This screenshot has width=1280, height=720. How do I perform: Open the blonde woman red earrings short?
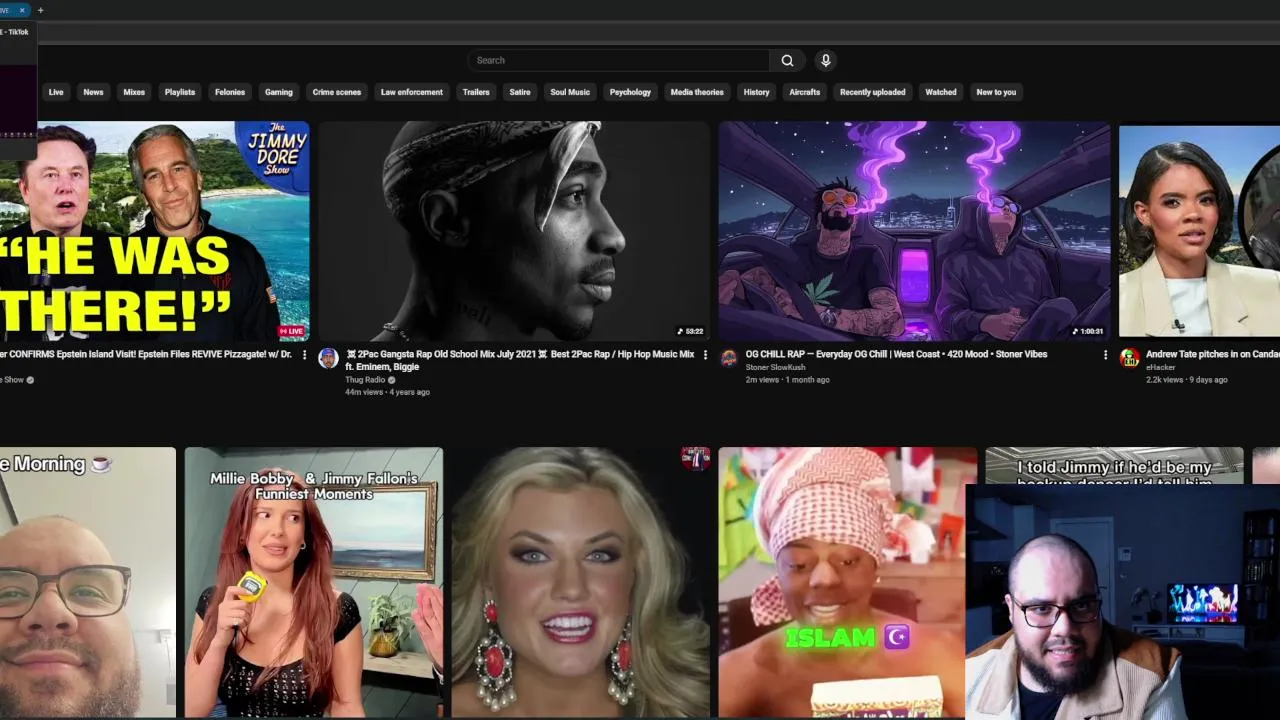(x=581, y=582)
